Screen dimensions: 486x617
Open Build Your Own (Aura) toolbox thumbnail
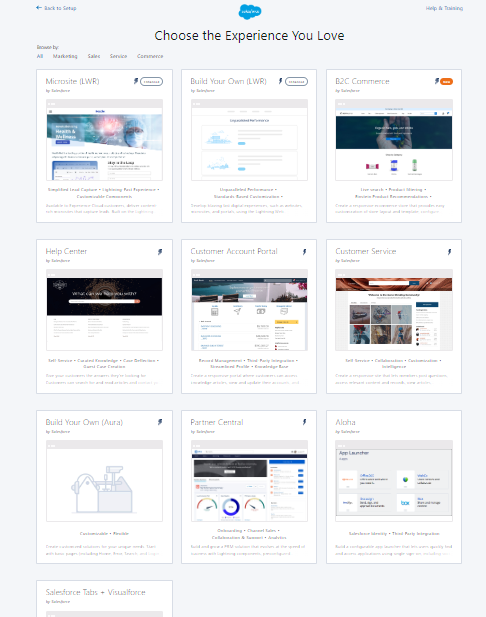(104, 481)
